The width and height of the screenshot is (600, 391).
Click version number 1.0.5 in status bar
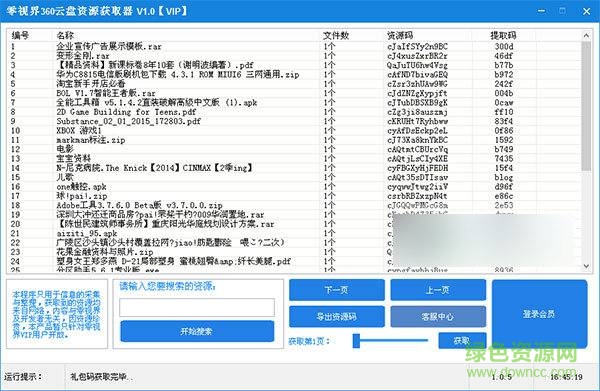(502, 377)
